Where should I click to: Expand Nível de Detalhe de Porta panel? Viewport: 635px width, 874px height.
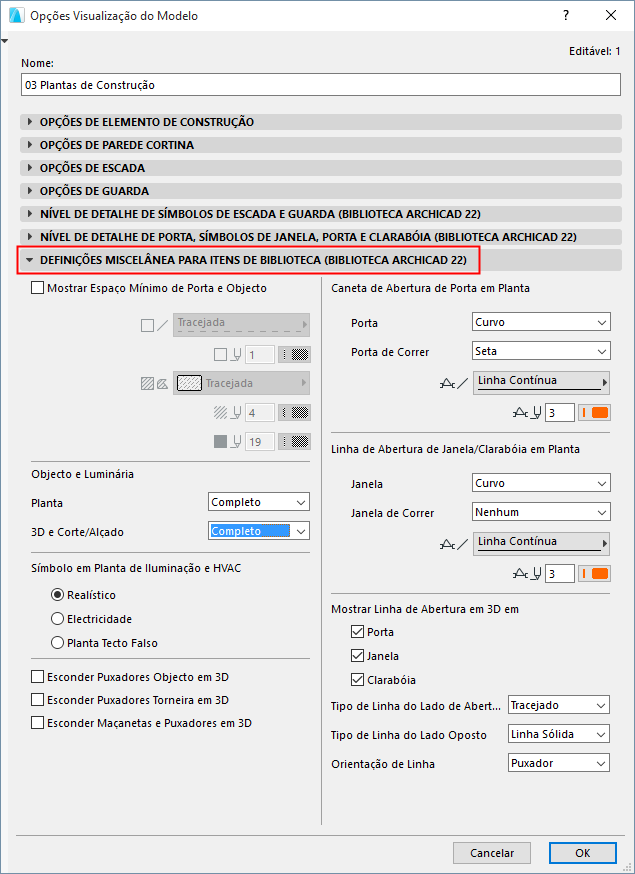[321, 237]
